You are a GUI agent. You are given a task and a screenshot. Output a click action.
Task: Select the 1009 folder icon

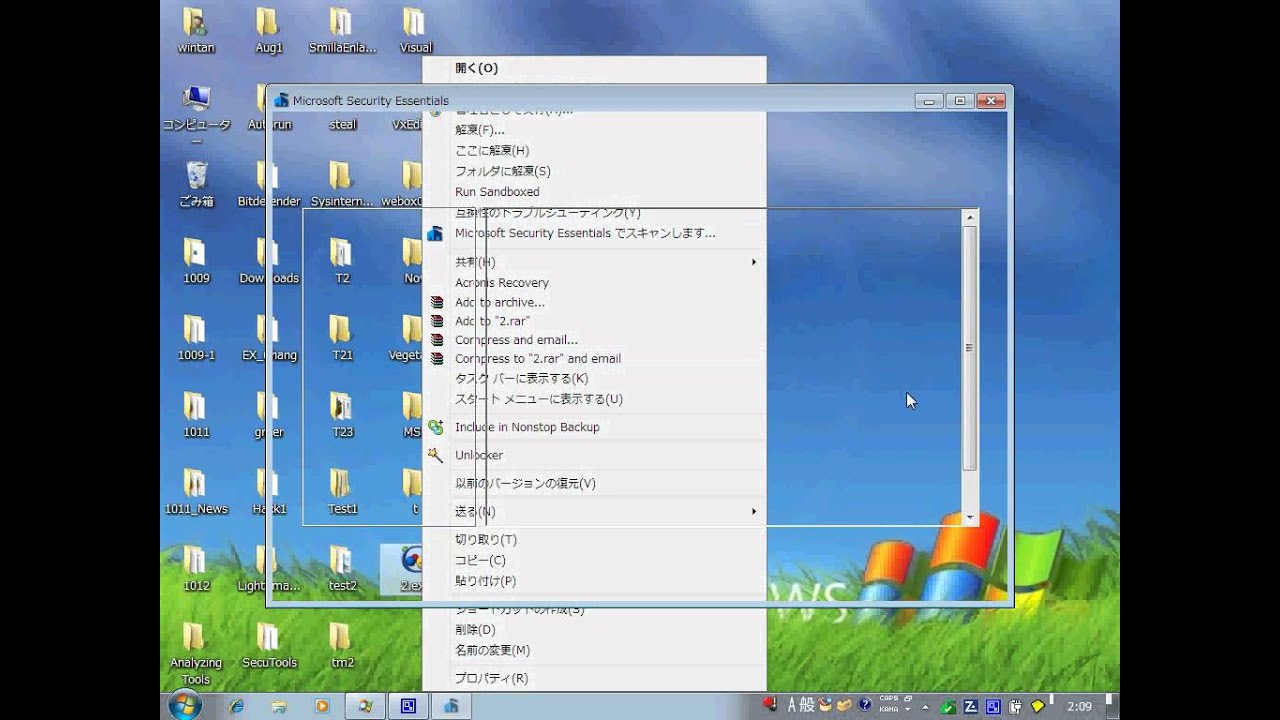coord(196,261)
